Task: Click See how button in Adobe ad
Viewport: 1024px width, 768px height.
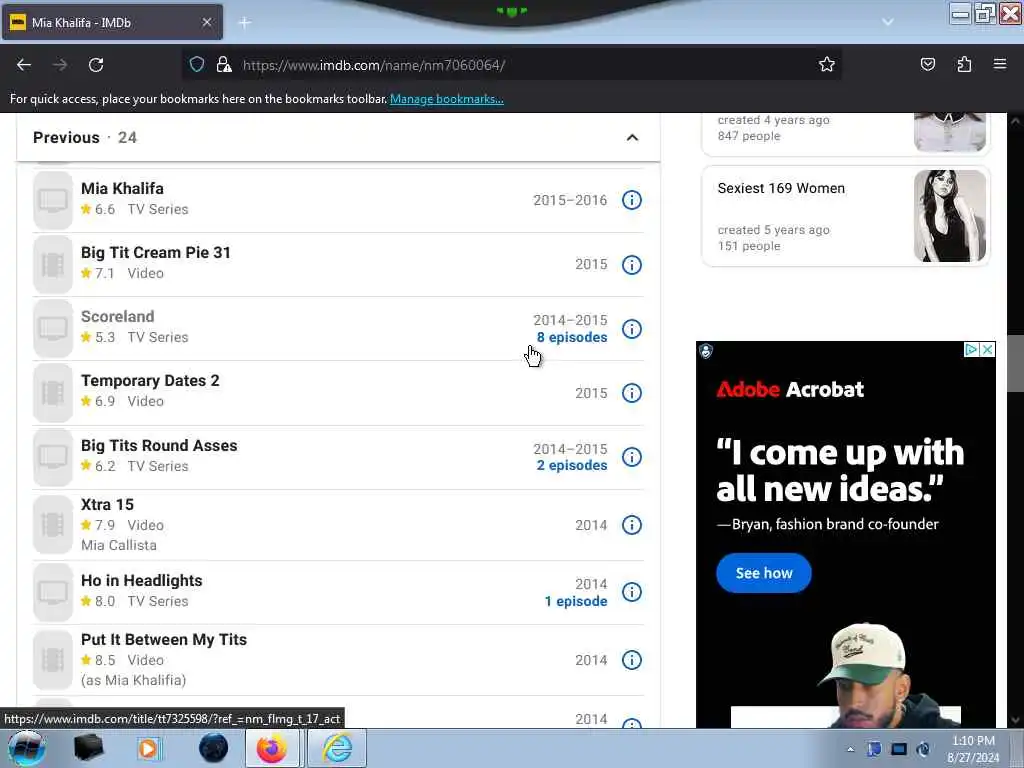Action: 763,573
